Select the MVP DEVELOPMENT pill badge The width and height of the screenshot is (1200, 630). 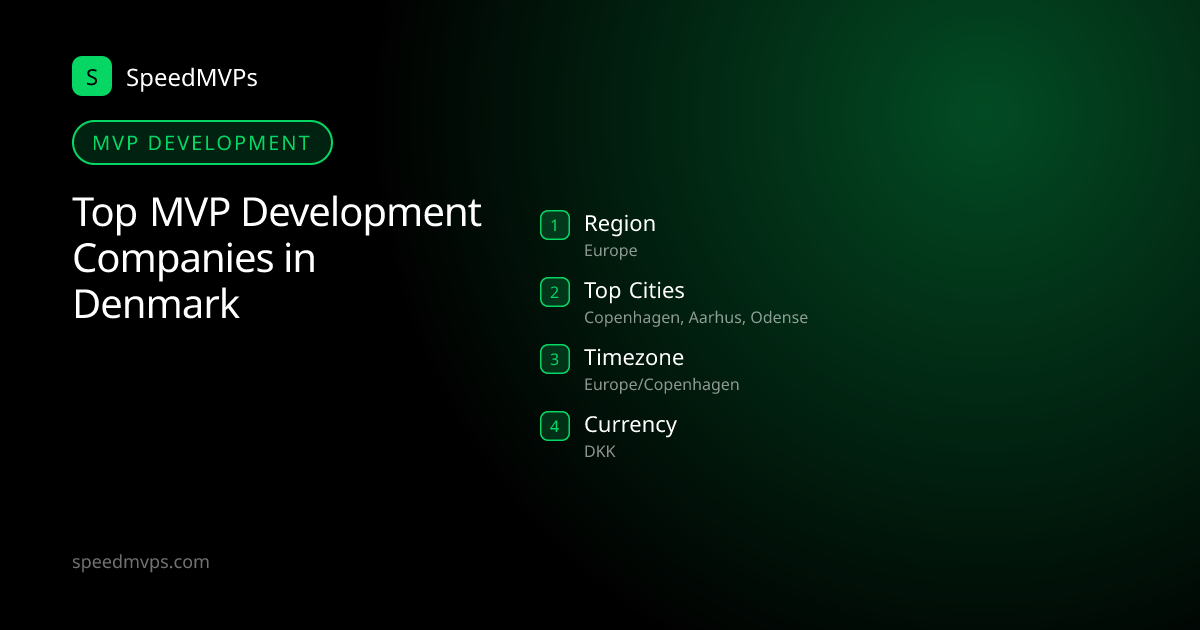pos(202,142)
